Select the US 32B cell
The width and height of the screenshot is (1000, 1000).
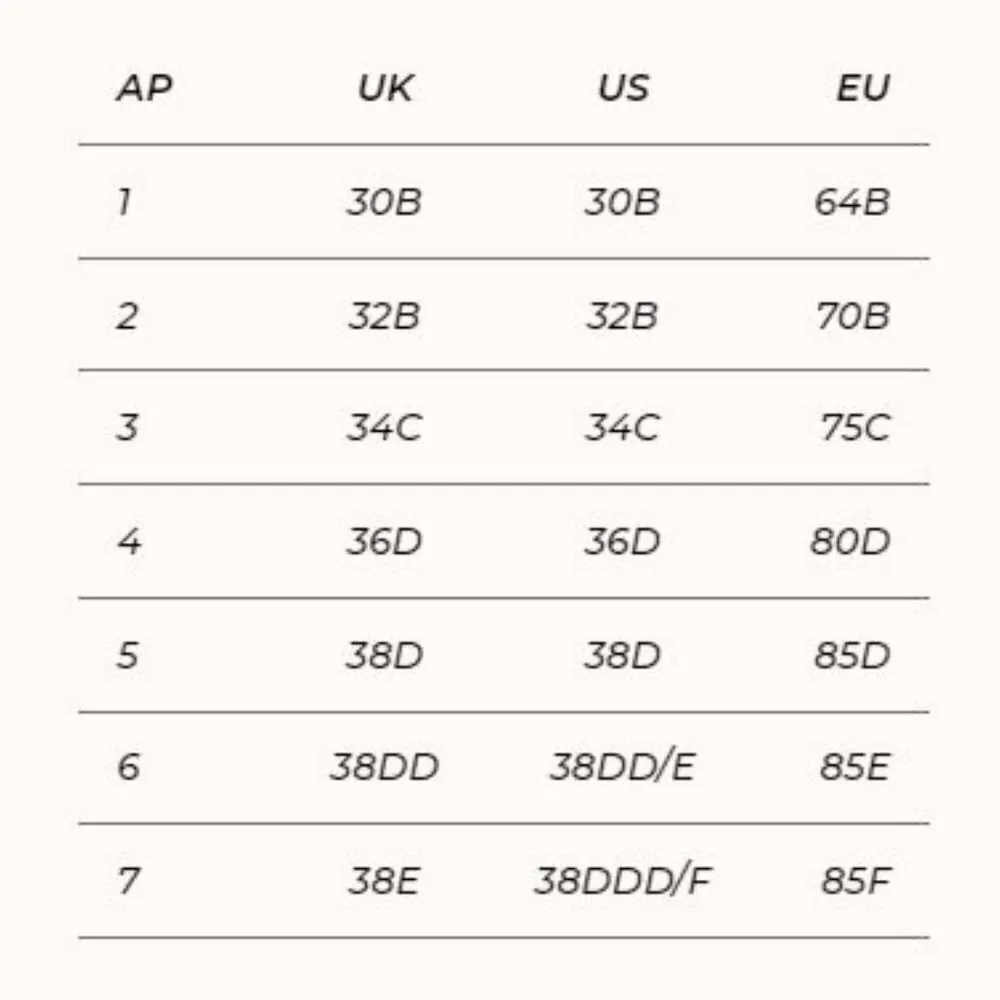pyautogui.click(x=622, y=316)
